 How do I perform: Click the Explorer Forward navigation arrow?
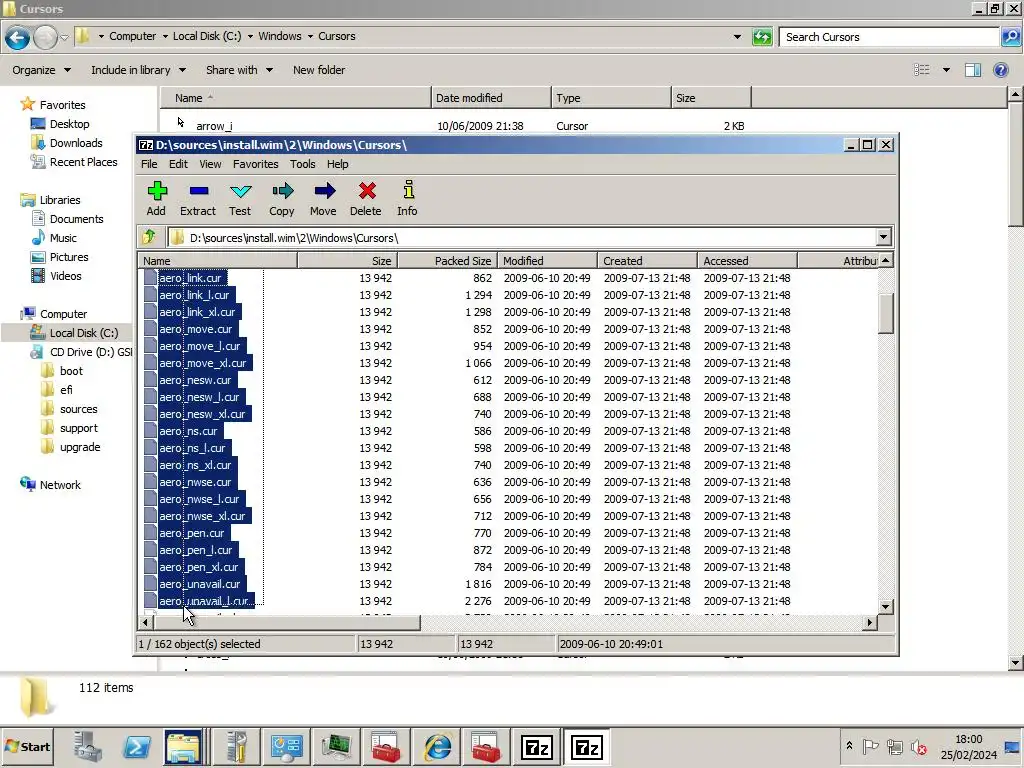[x=45, y=37]
